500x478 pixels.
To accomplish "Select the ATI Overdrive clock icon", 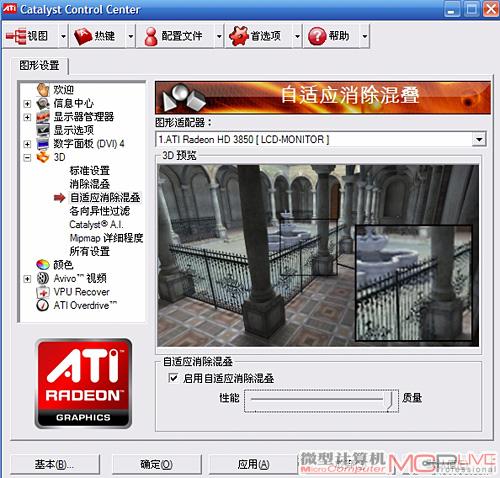I will (42, 305).
